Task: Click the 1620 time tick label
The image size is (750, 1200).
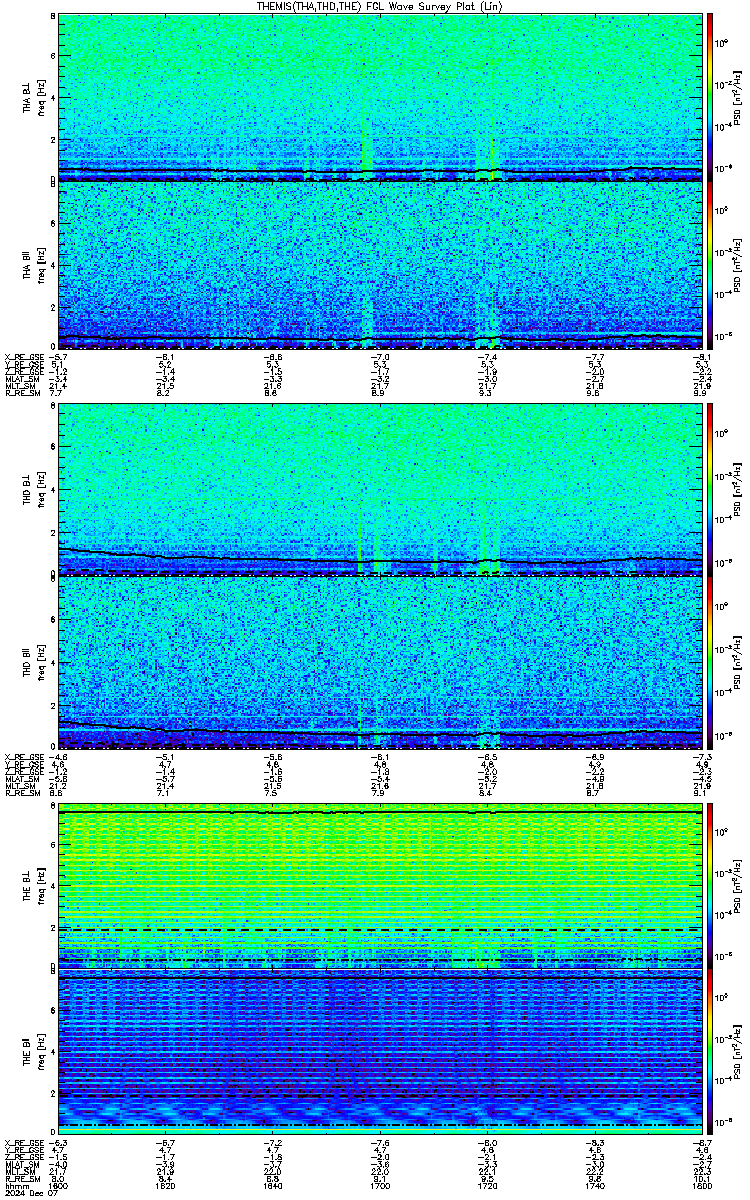Action: click(167, 1185)
